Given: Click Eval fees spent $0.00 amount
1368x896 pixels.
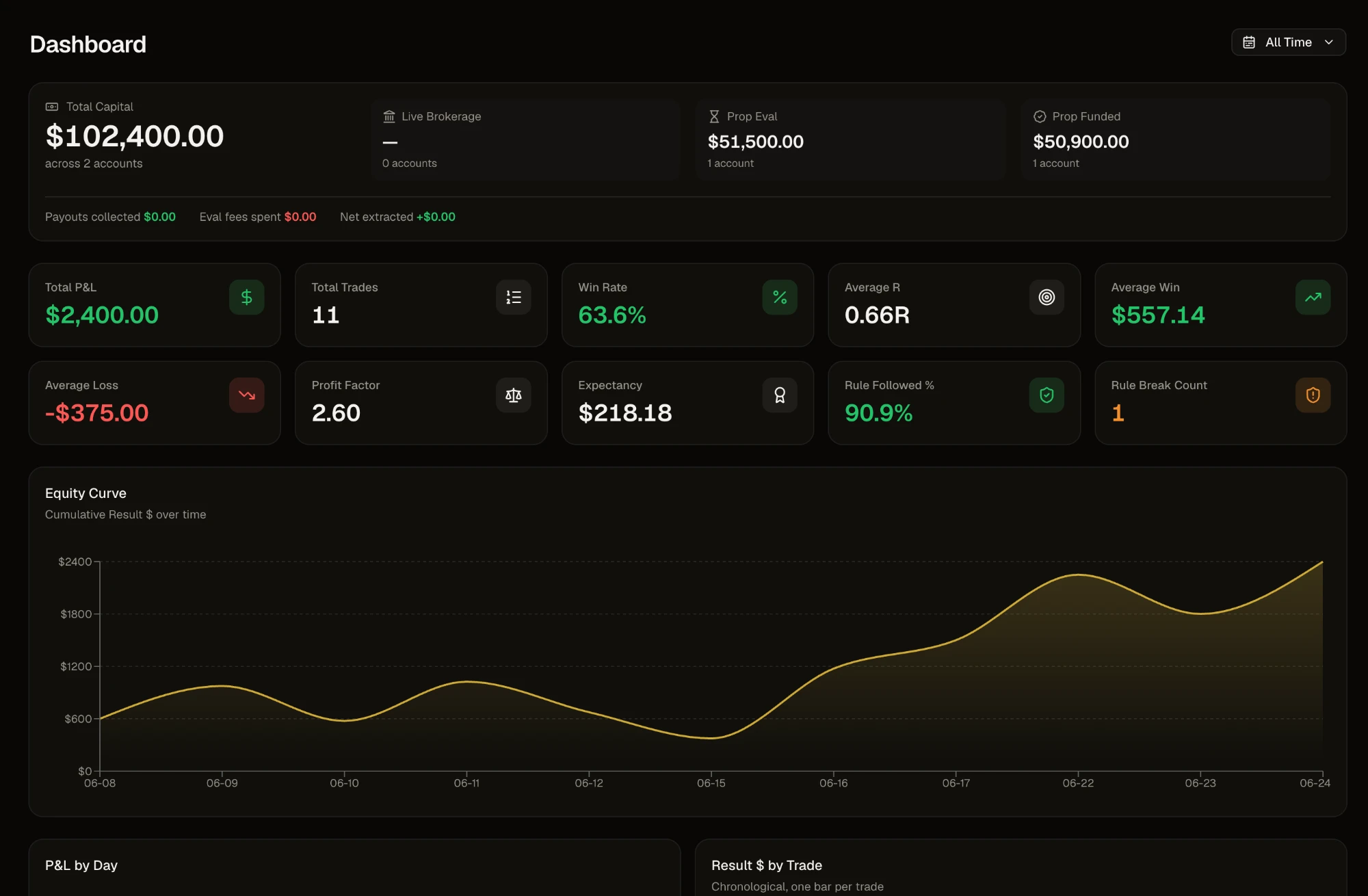Looking at the screenshot, I should click(x=300, y=217).
